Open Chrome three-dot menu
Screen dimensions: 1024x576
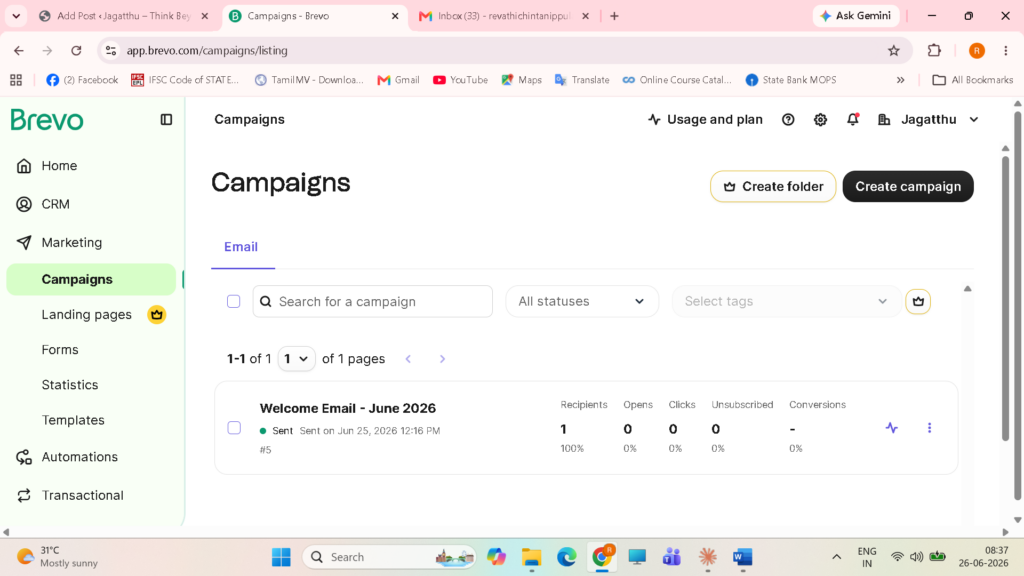tap(1006, 50)
